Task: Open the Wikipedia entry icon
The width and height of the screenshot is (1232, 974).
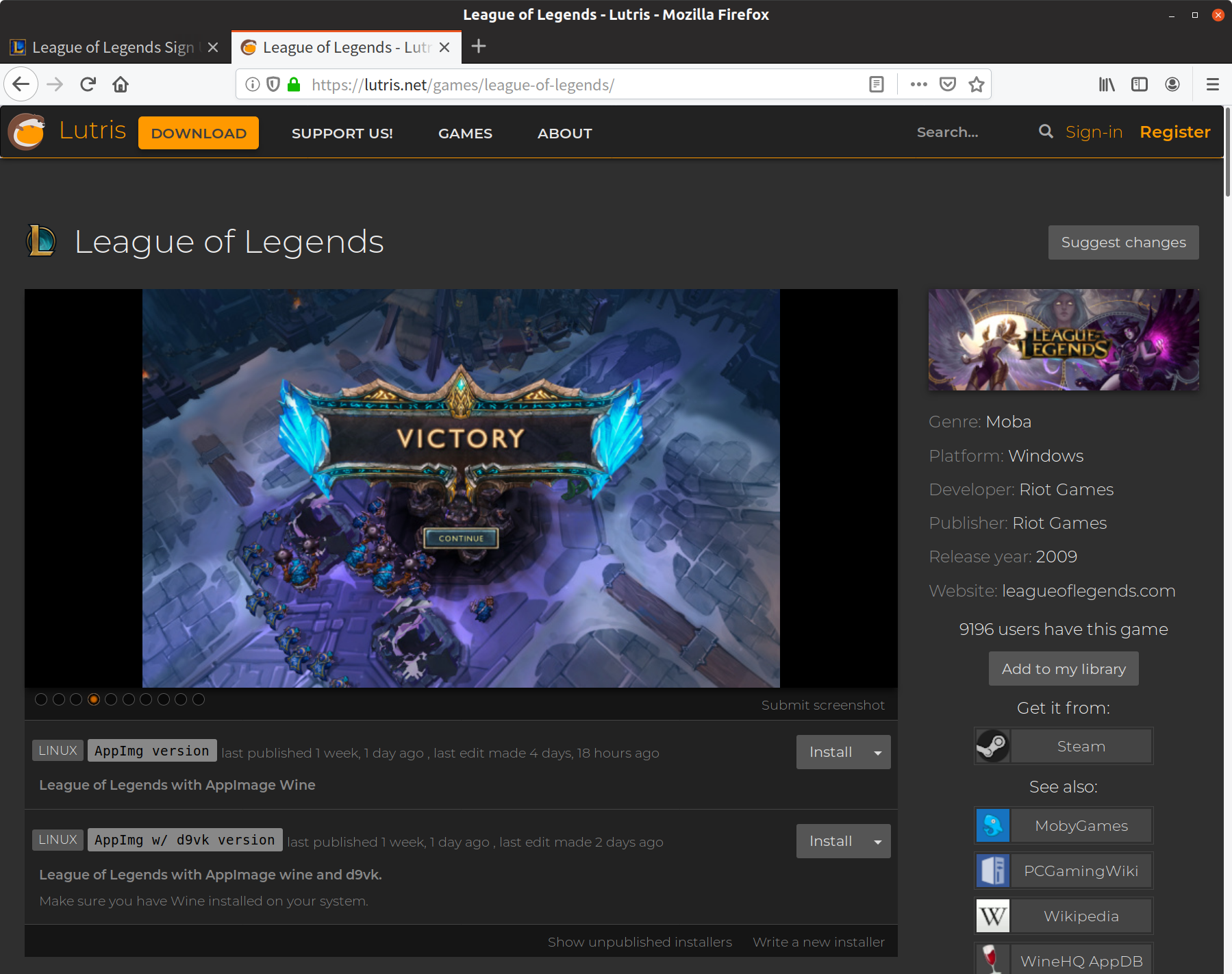Action: tap(992, 916)
